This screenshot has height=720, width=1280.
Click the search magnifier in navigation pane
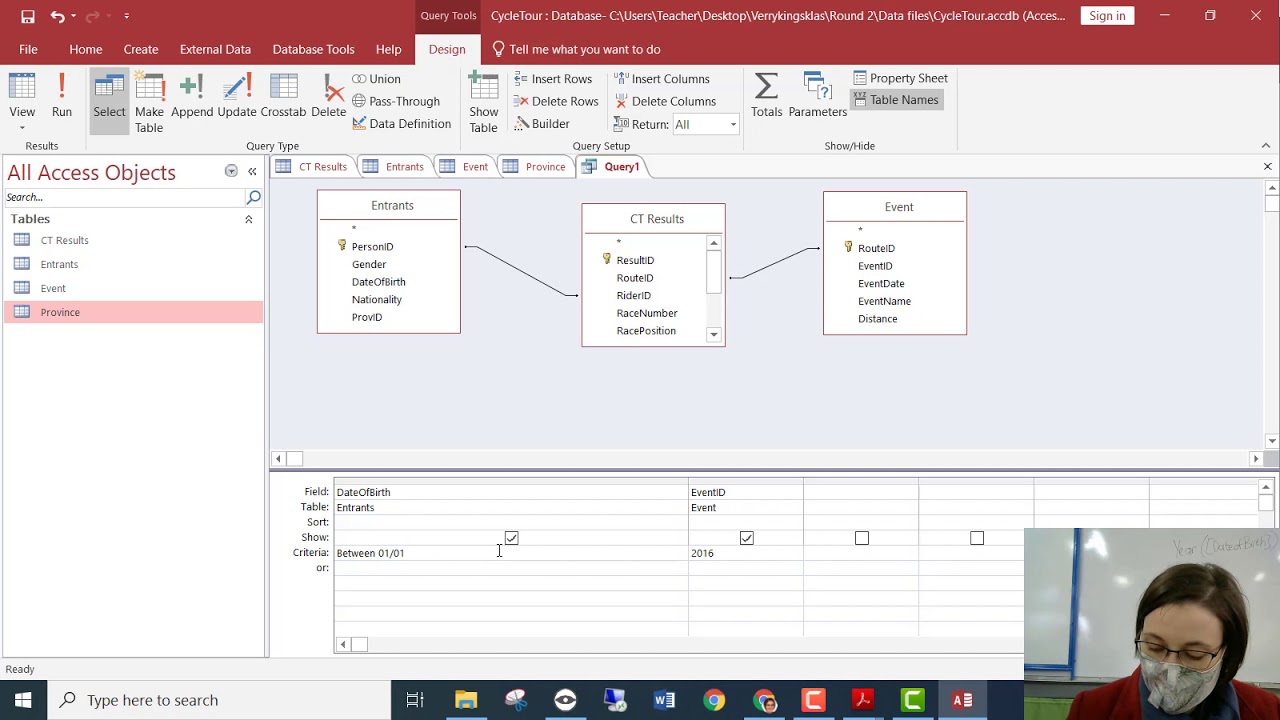(x=254, y=197)
